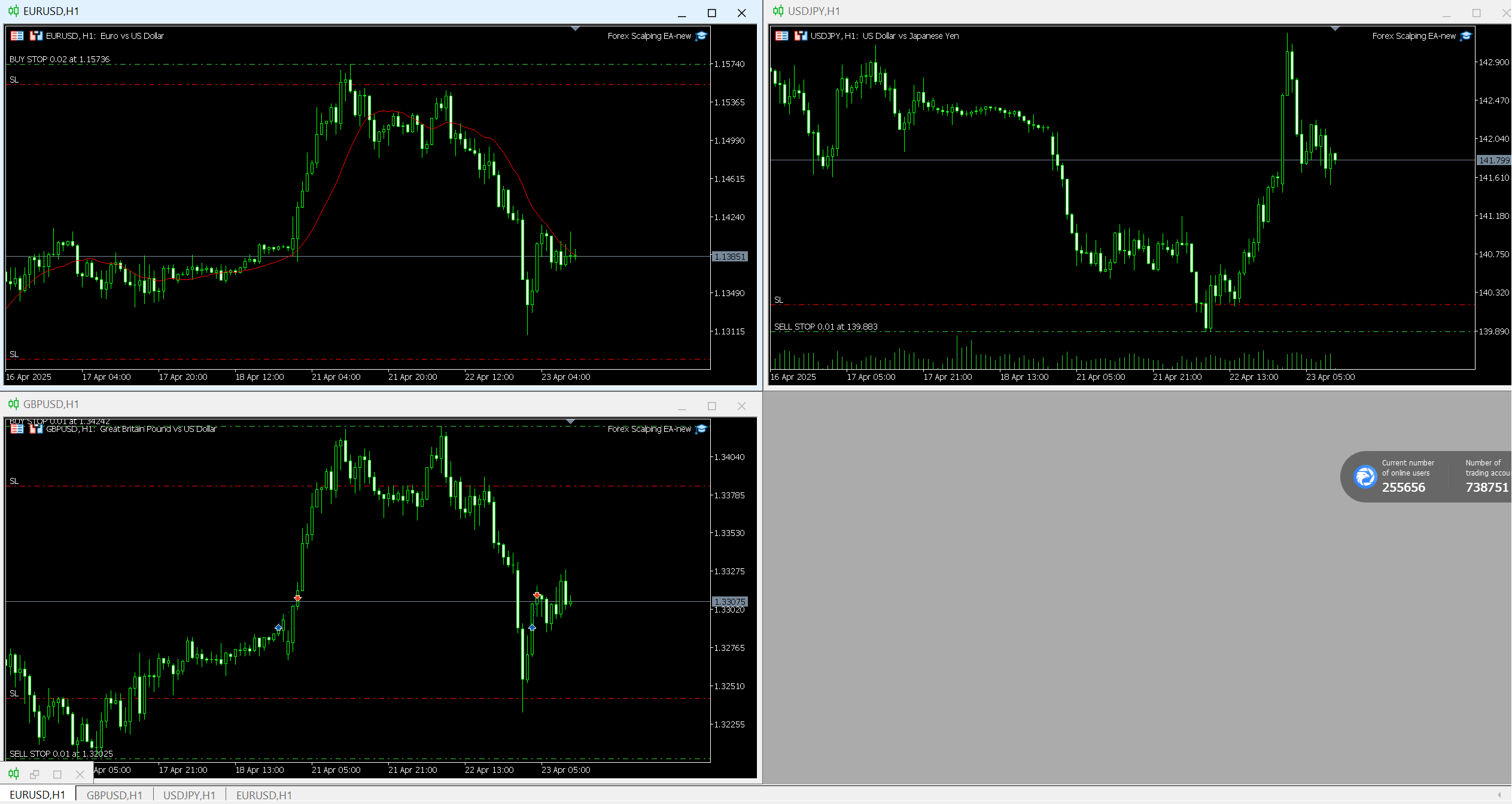
Task: Click chart shift triangle on EURUSD chart
Action: click(x=575, y=29)
